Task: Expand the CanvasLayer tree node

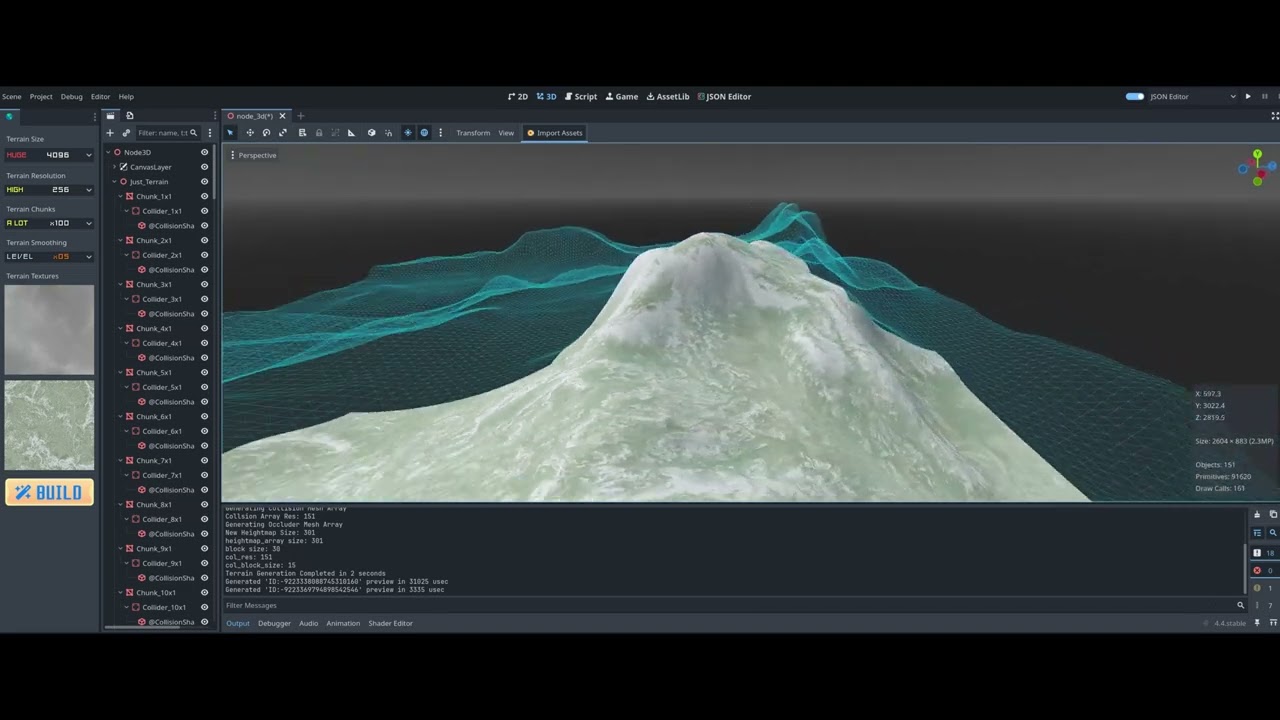Action: [114, 167]
